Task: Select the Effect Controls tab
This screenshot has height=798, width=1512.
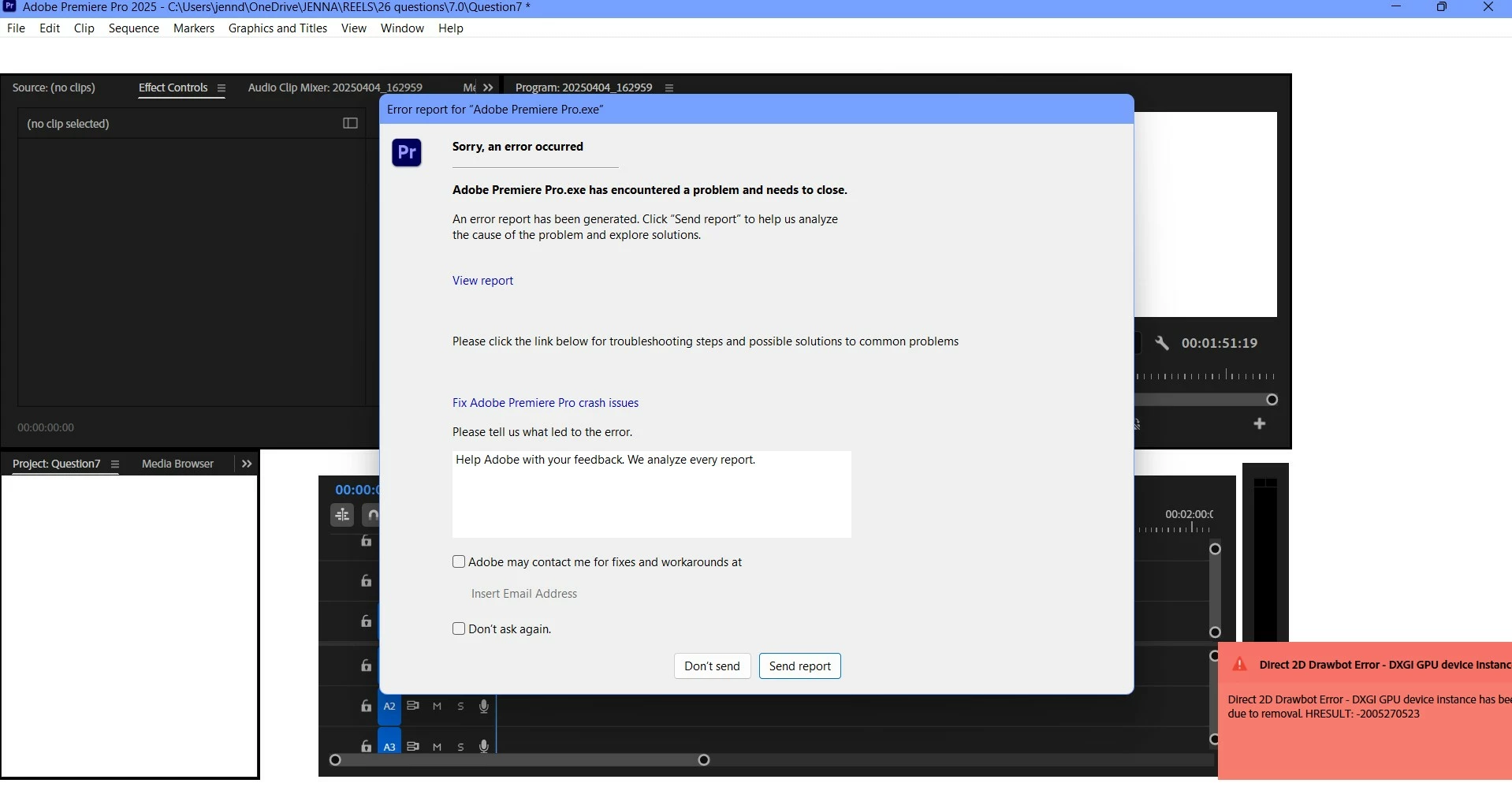Action: click(173, 88)
